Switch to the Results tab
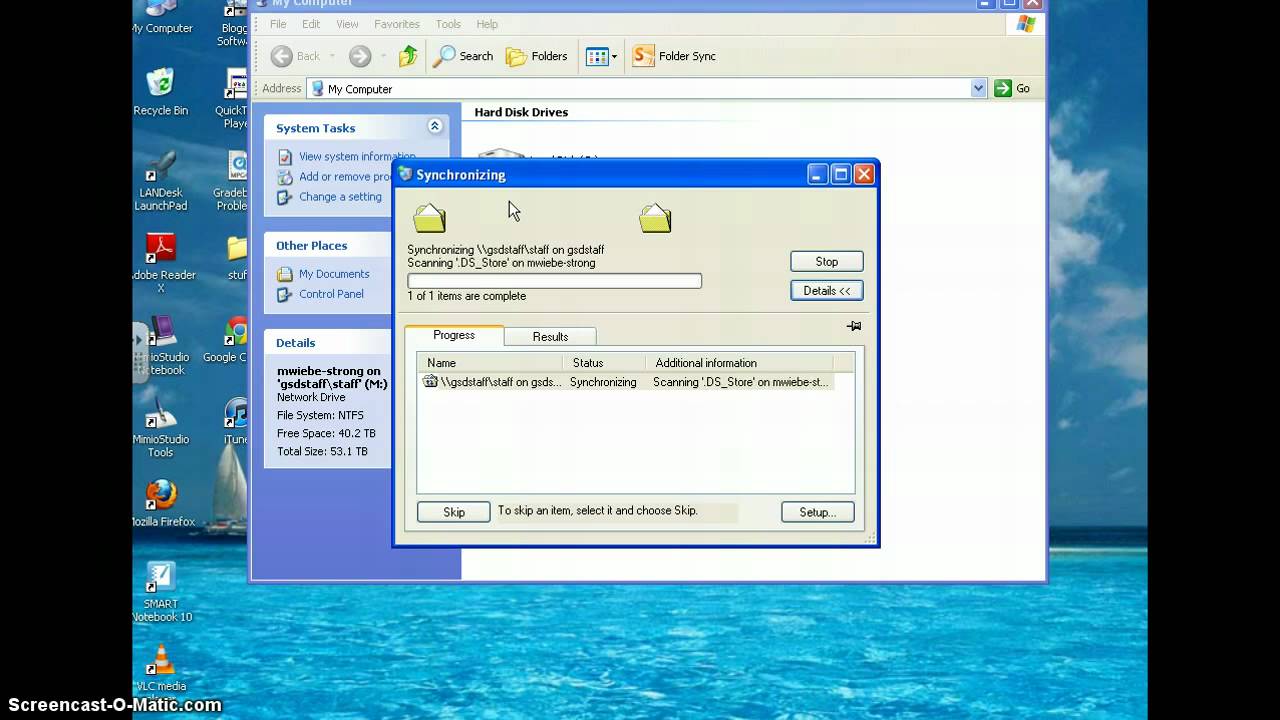 550,337
